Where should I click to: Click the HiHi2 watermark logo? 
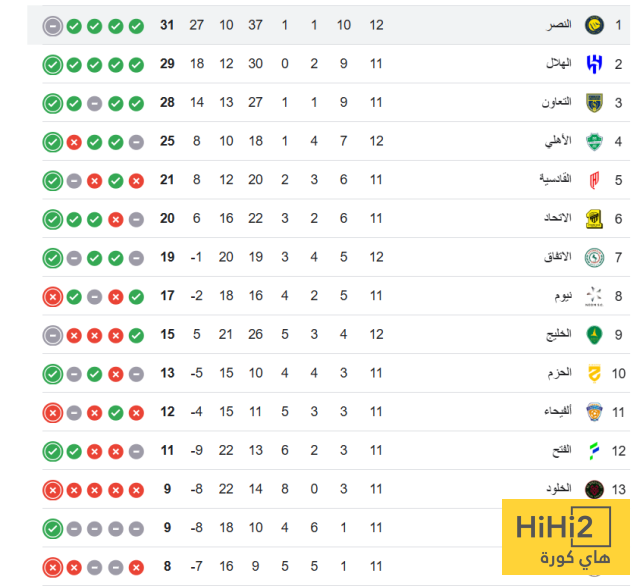click(x=565, y=538)
